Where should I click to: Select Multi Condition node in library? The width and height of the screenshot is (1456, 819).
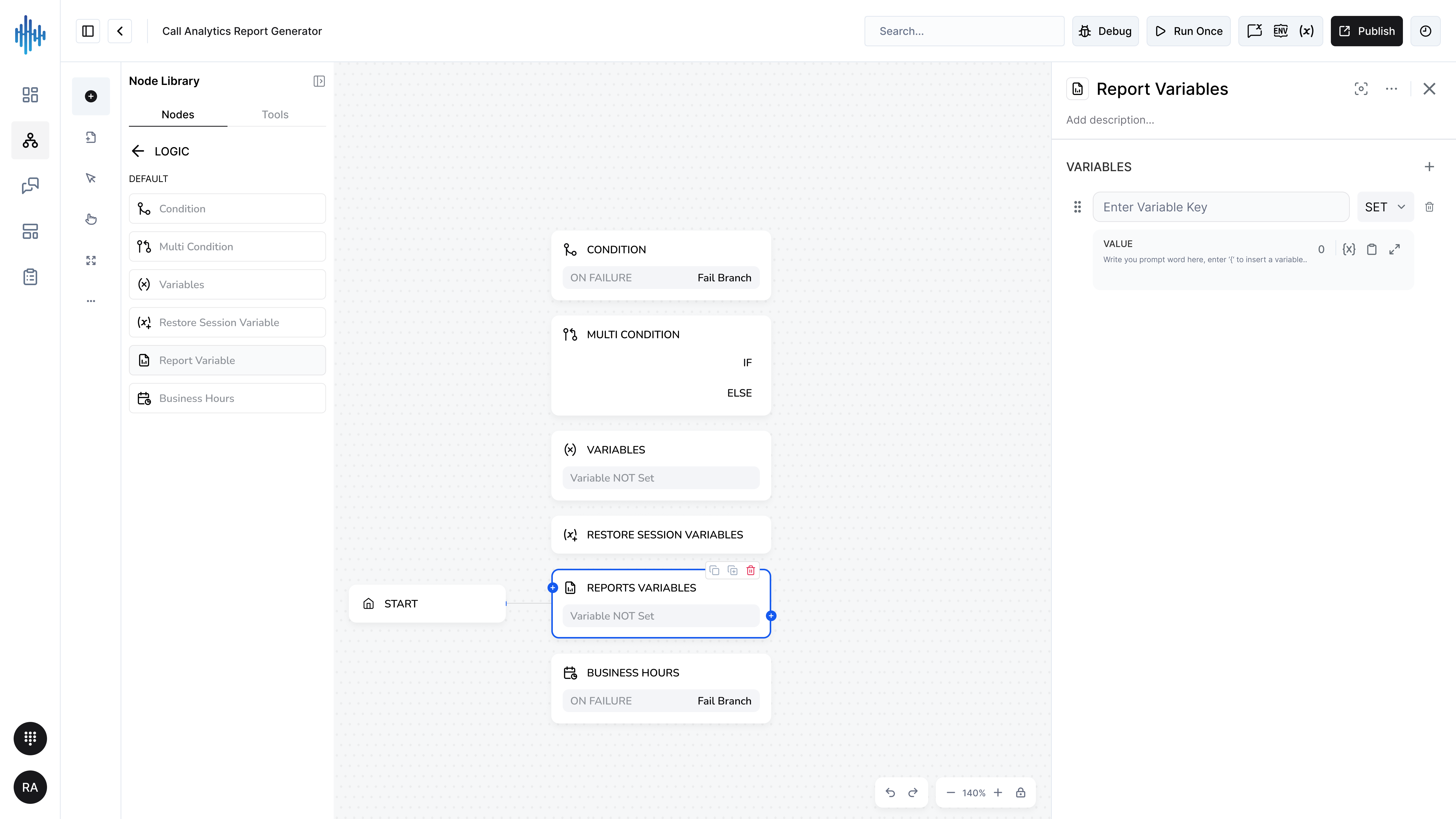coord(227,246)
